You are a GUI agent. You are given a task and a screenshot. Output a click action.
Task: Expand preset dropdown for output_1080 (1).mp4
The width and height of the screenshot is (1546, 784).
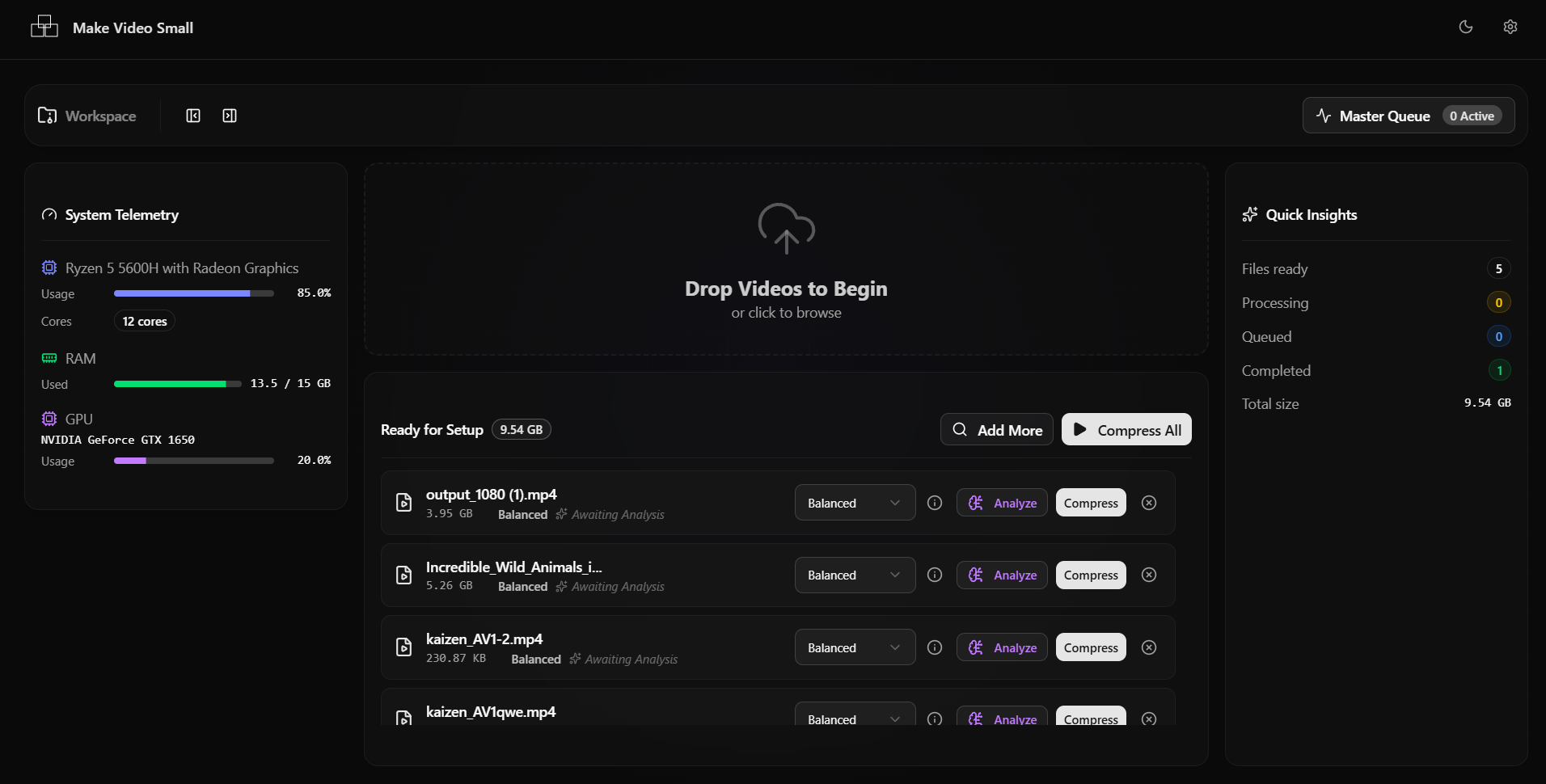[x=855, y=503]
